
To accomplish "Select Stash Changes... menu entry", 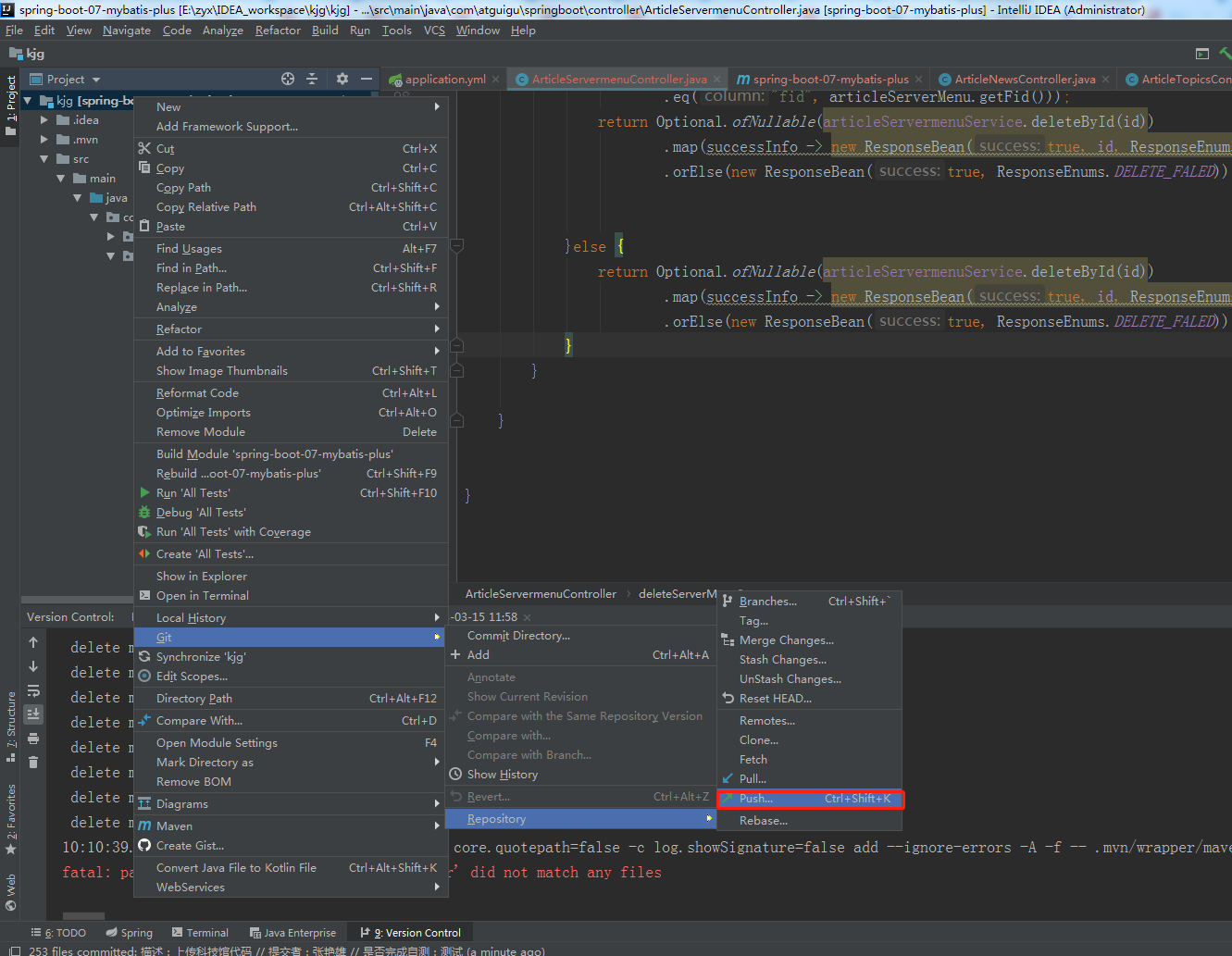I will [x=810, y=660].
